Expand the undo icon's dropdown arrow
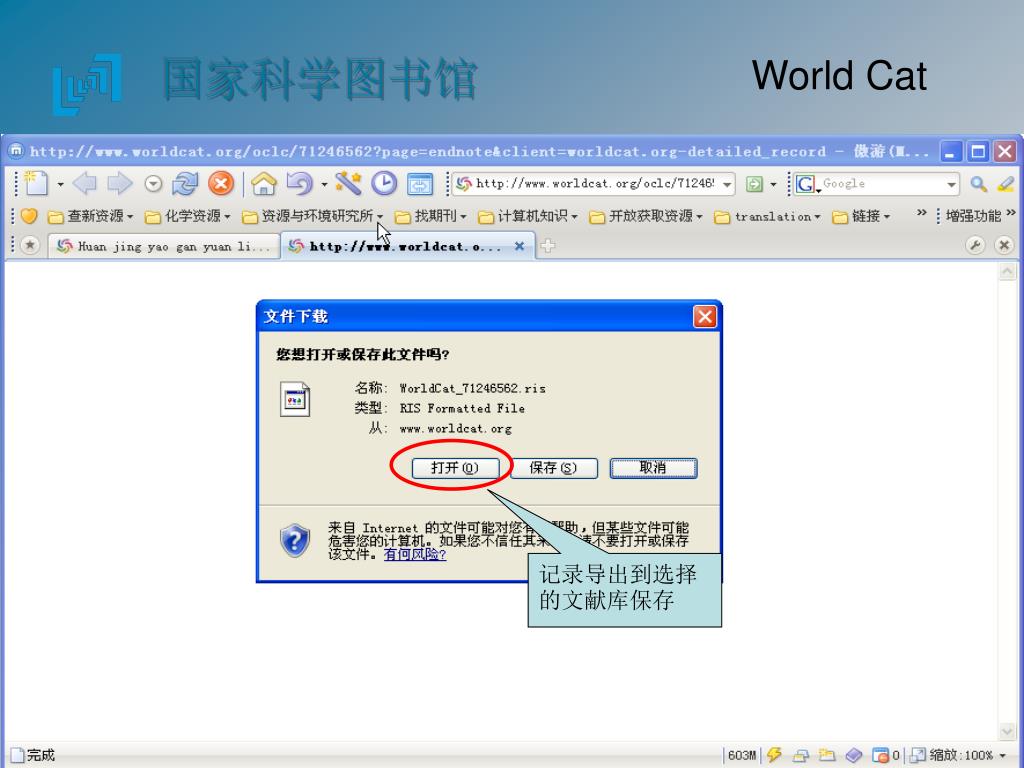1024x768 pixels. point(324,185)
